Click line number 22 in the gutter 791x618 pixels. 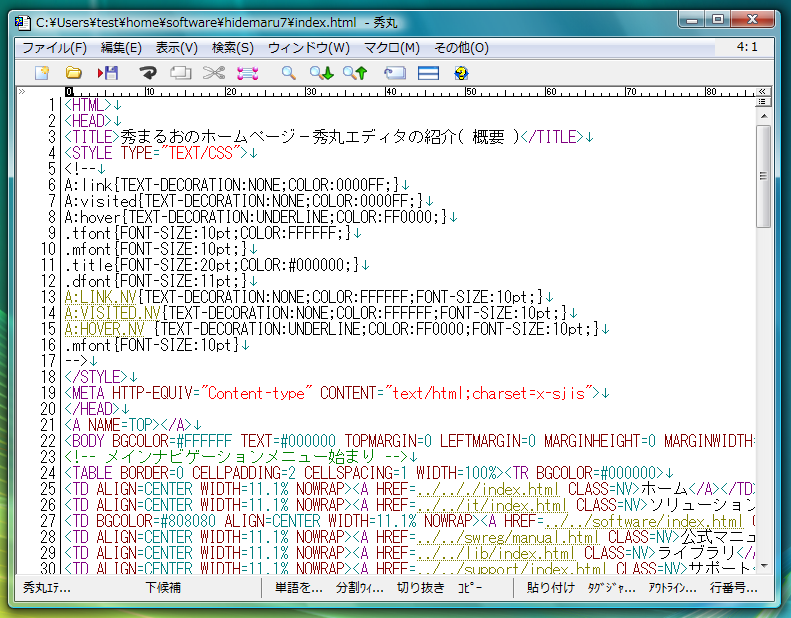tap(48, 441)
